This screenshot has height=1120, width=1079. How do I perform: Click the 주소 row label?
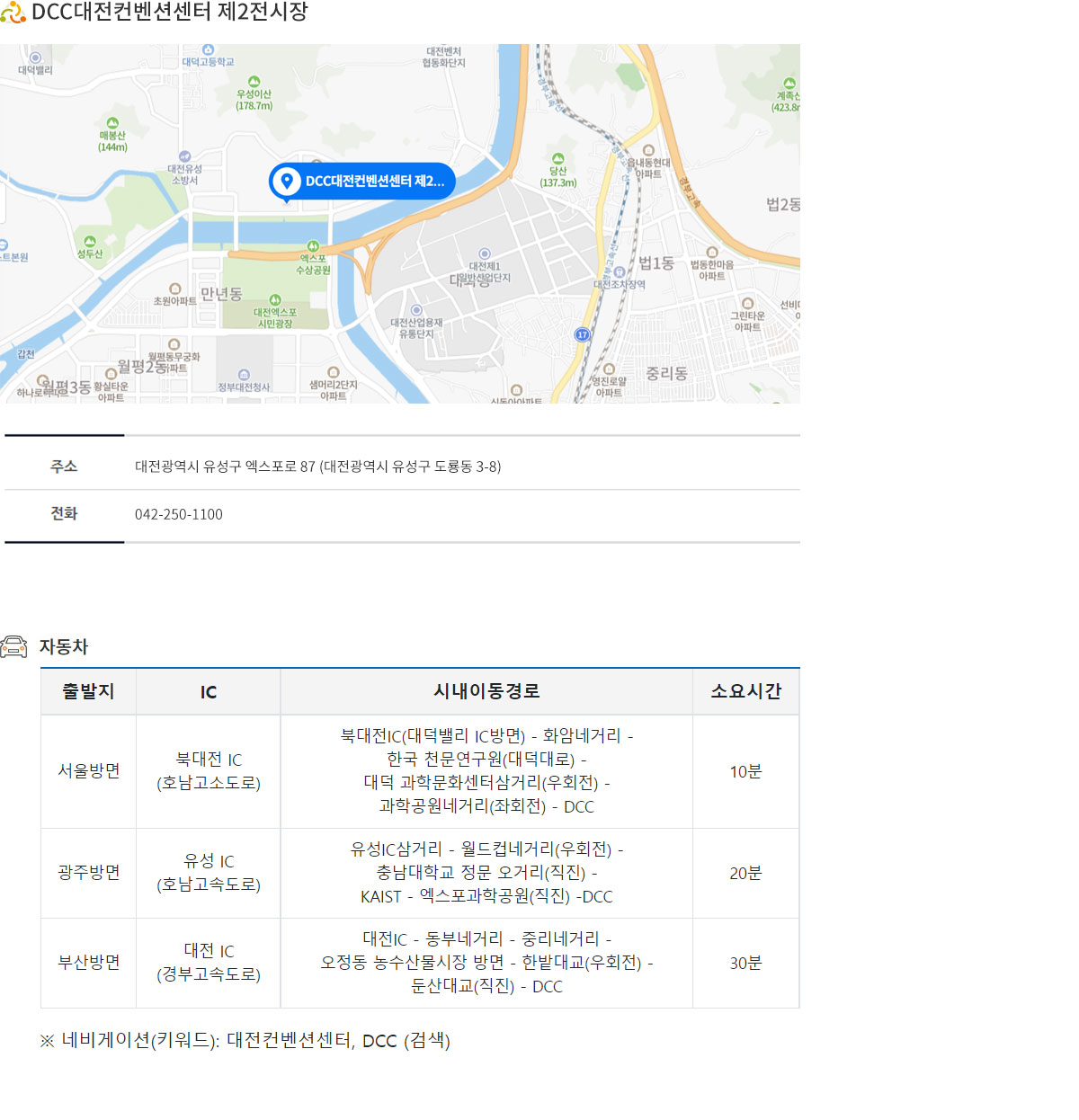click(x=64, y=467)
